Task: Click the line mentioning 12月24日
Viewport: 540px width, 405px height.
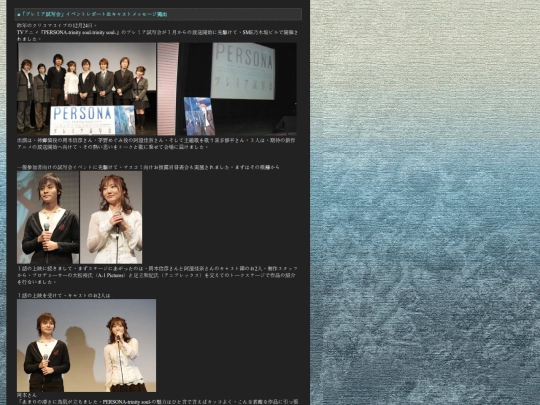Action: (x=57, y=25)
